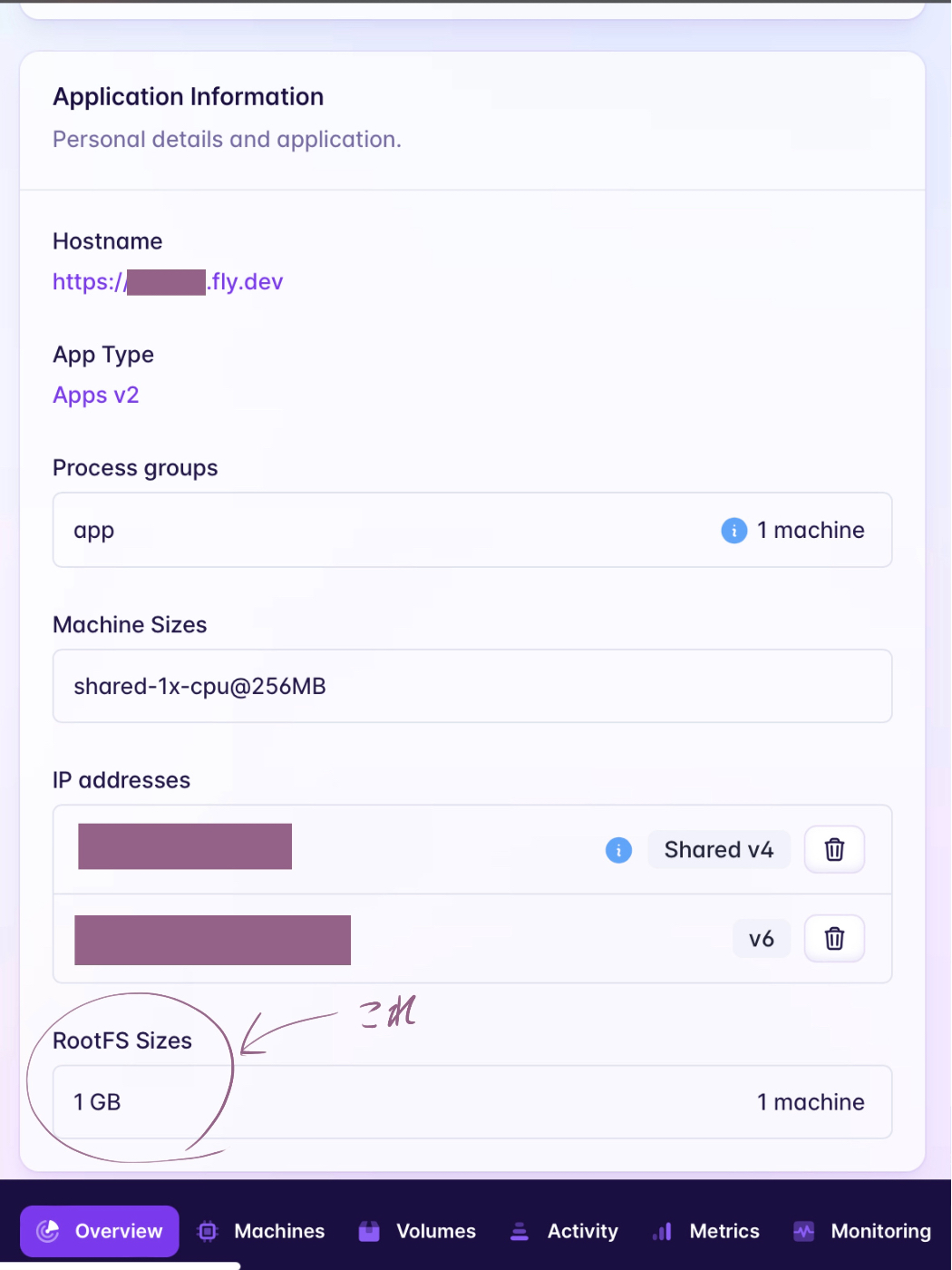
Task: Delete the Shared v4 IP address
Action: coord(834,850)
